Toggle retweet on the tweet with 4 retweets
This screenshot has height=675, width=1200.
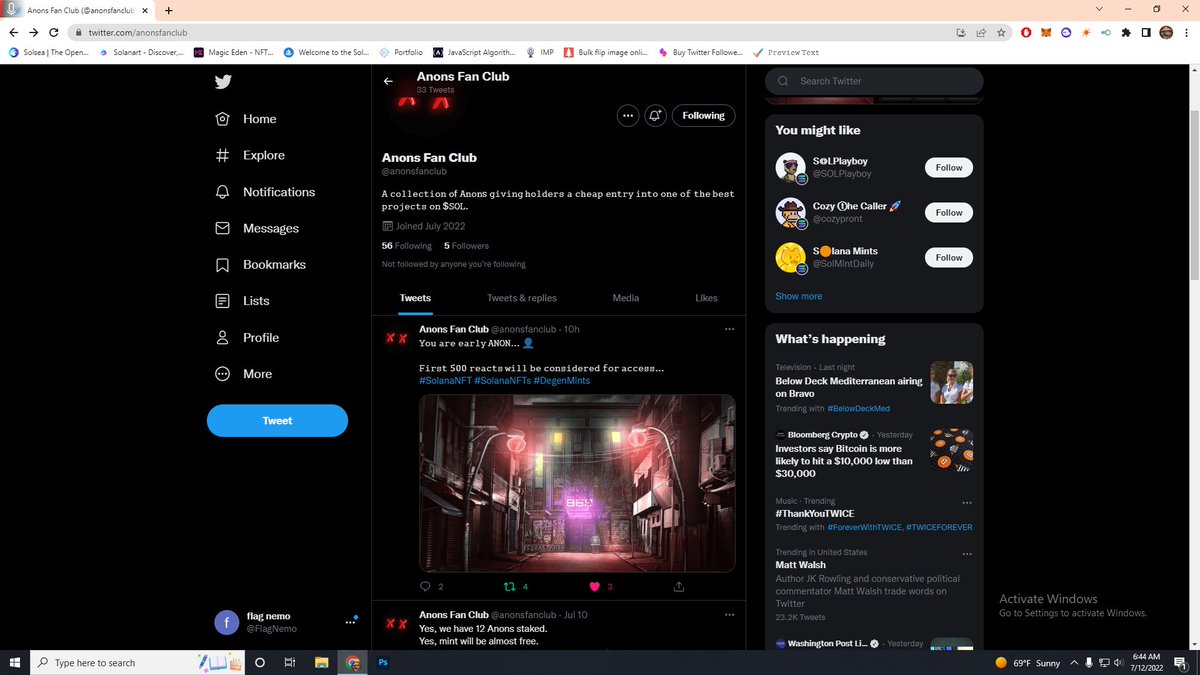pos(509,586)
